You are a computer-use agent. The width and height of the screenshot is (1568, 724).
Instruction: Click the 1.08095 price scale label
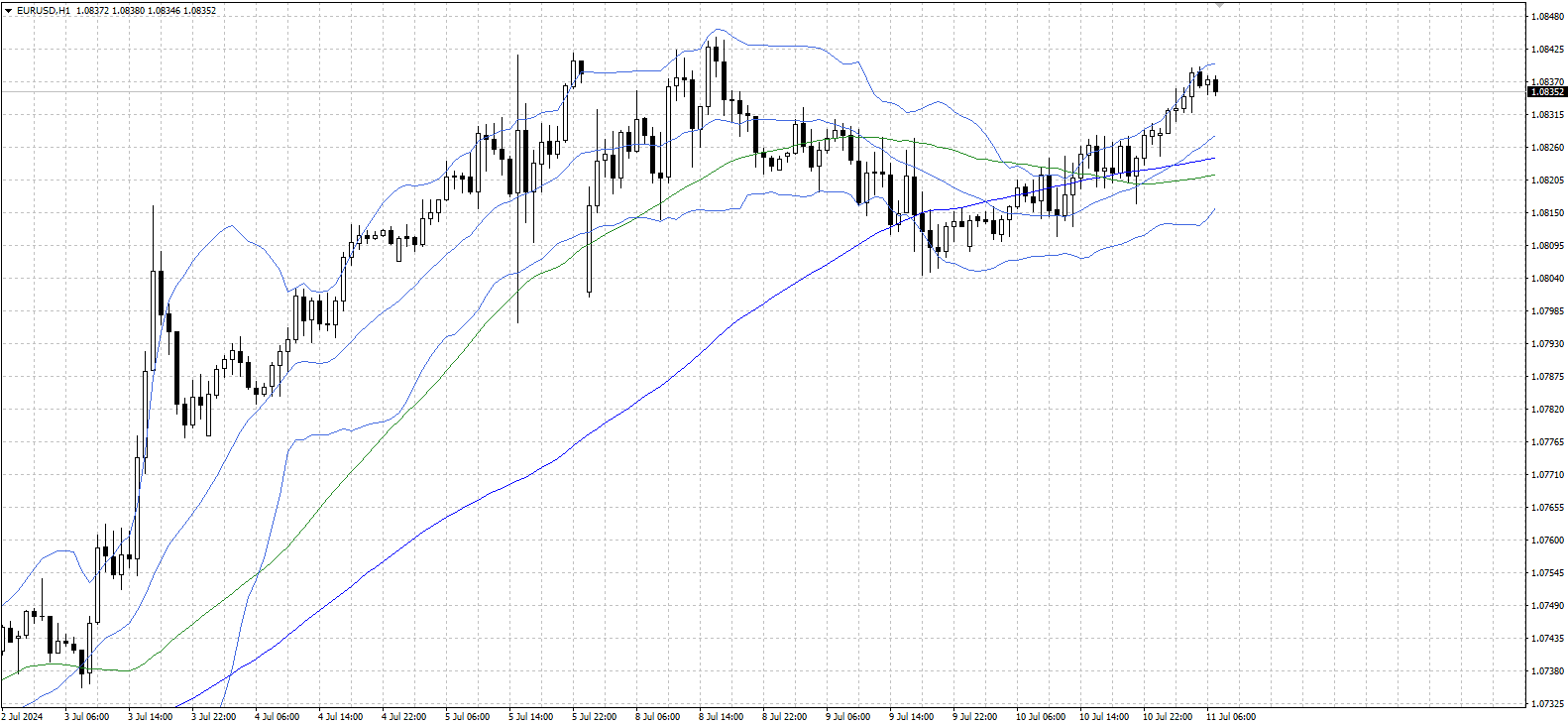[x=1548, y=245]
